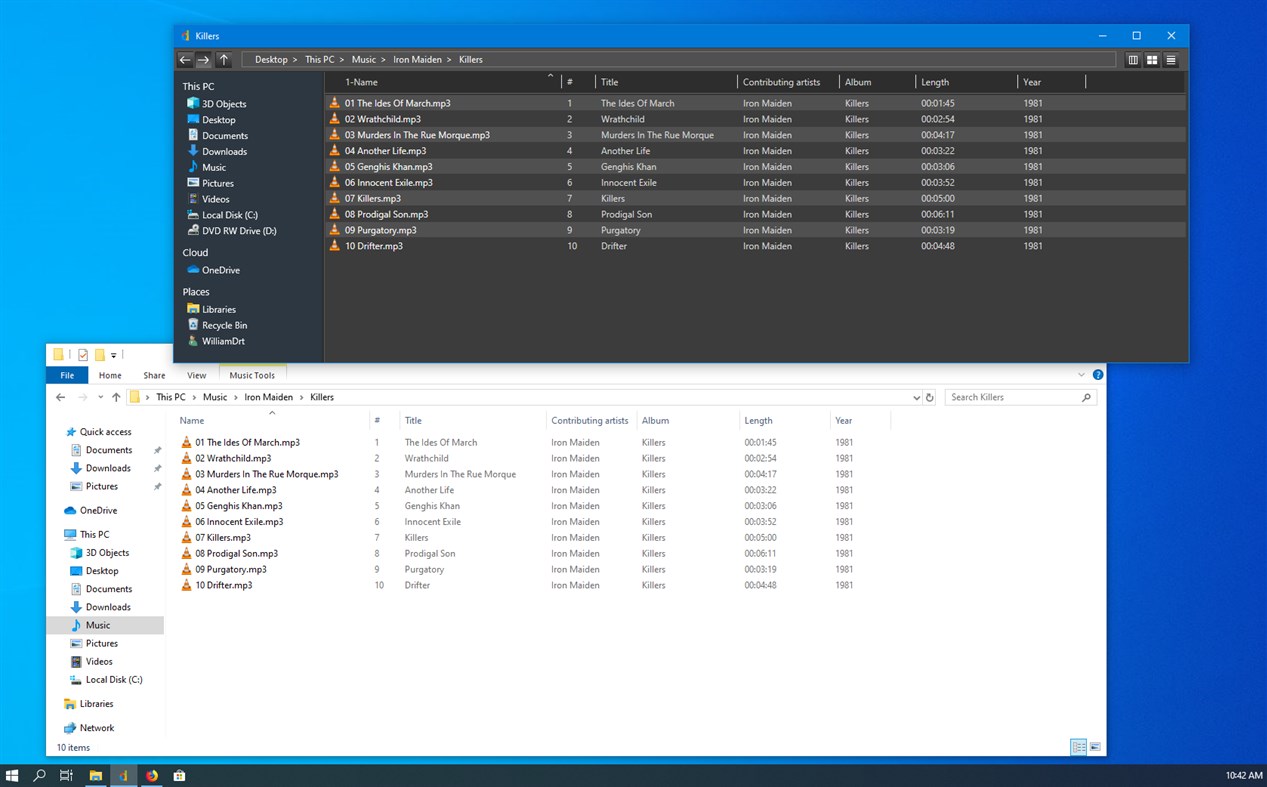Expand the Quick Access Toolbar customization dropdown
The height and width of the screenshot is (787, 1267).
point(113,355)
